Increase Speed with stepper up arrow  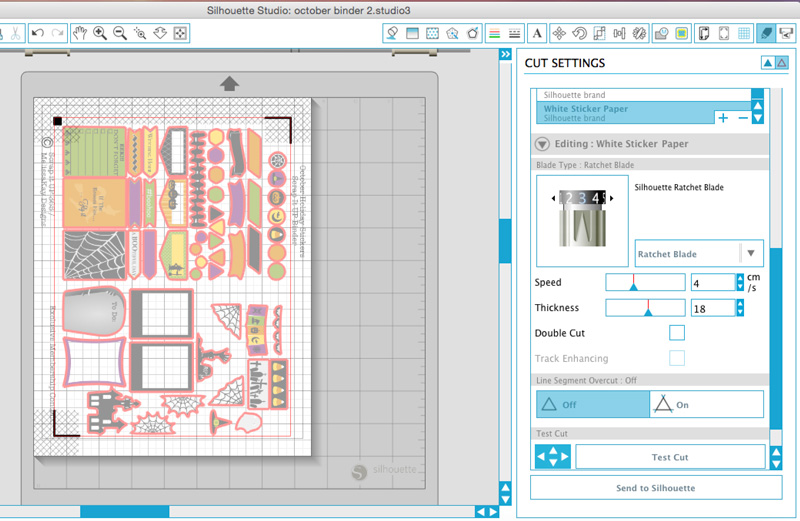(x=740, y=278)
